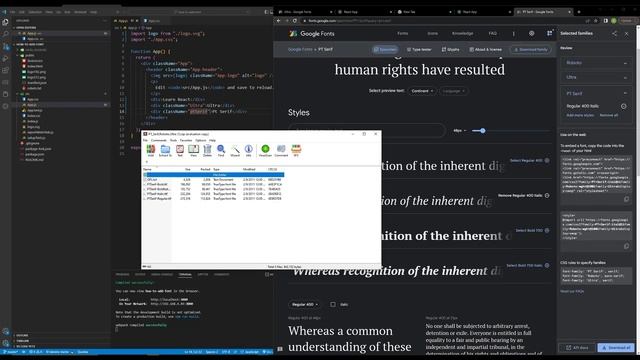
Task: Open VS Code Manage gear icon
Action: point(5,343)
